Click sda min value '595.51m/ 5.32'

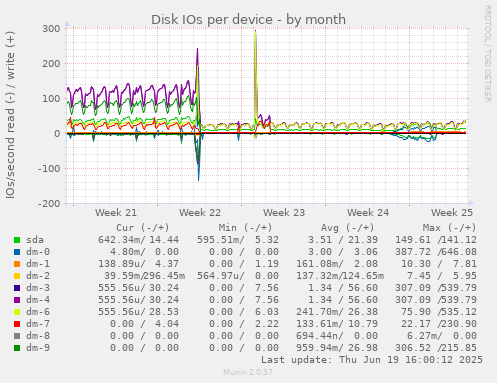238,240
